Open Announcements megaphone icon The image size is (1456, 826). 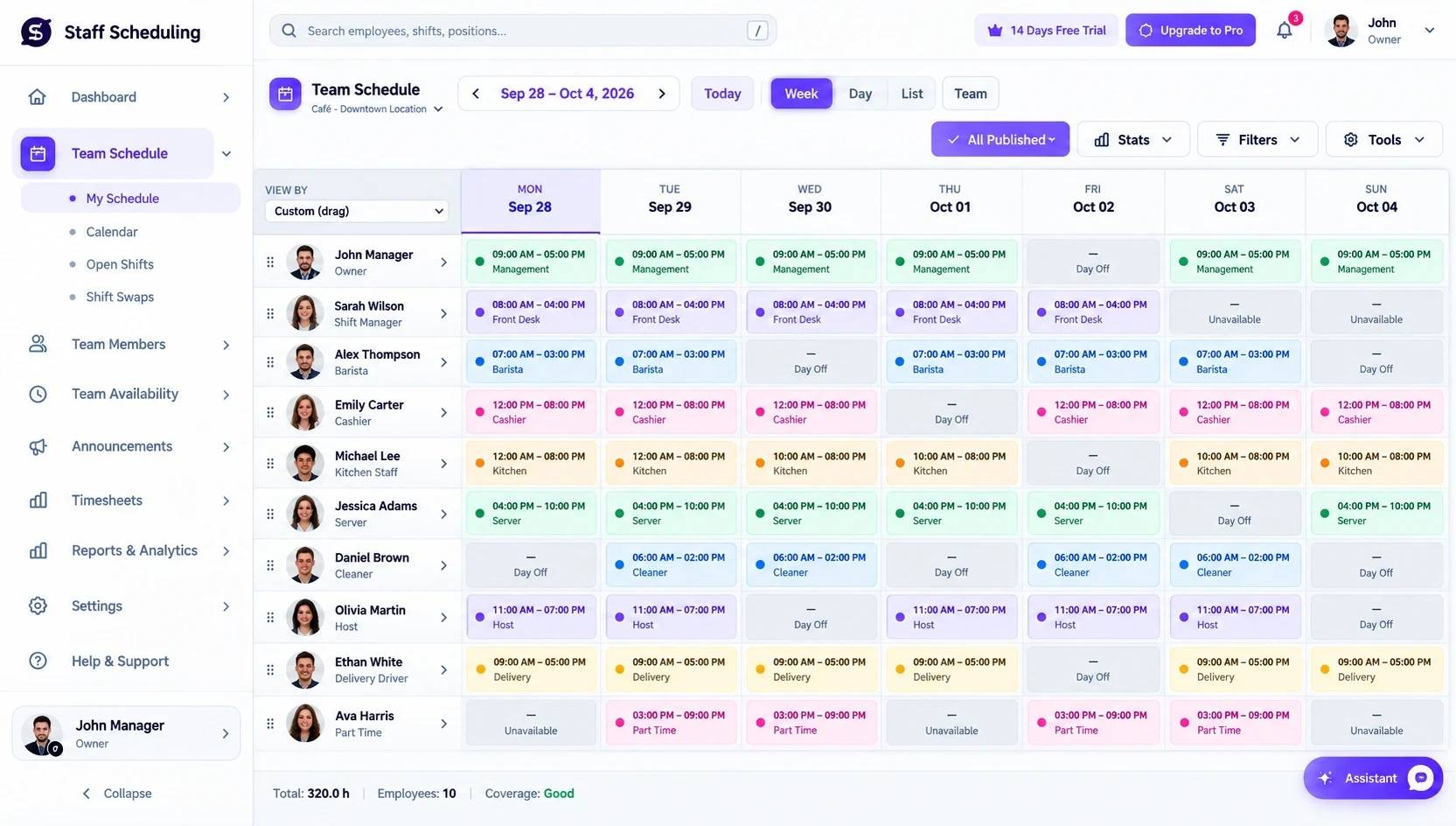tap(38, 446)
